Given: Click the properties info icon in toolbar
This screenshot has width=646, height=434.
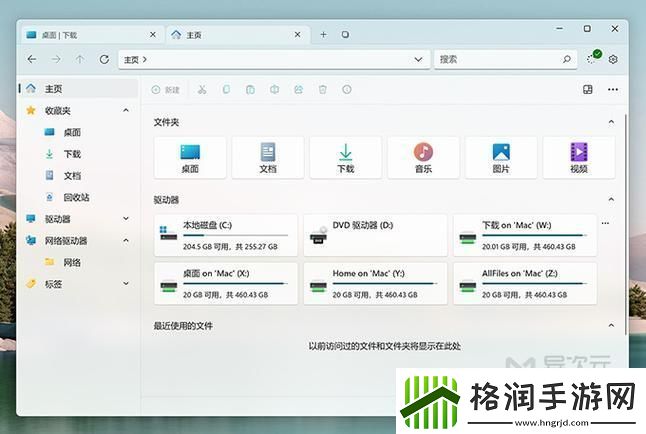Looking at the screenshot, I should (x=347, y=89).
